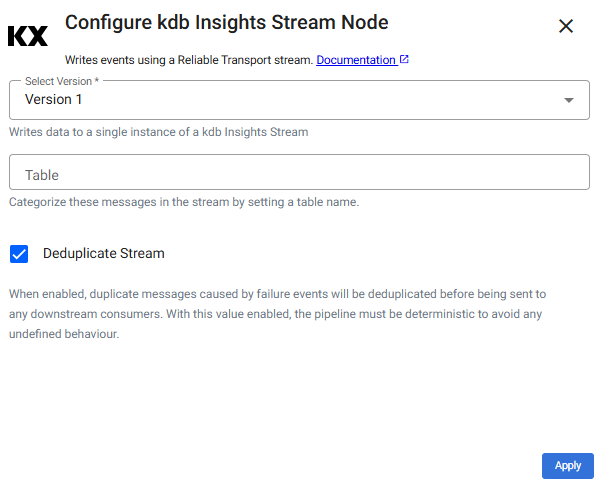Open the Select Version dropdown
The image size is (616, 493).
click(x=299, y=100)
